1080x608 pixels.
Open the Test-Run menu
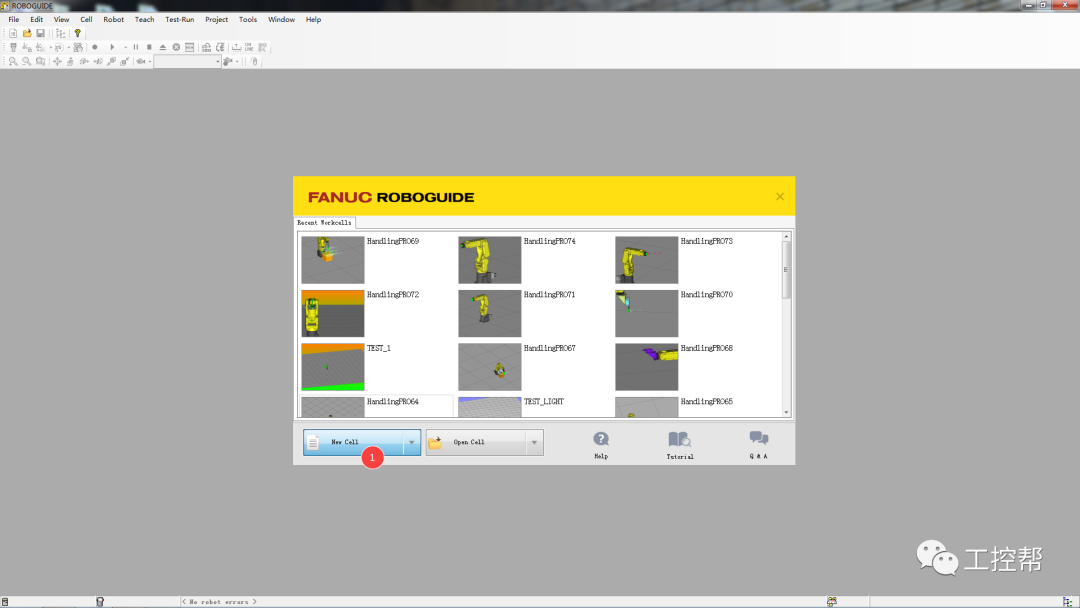click(180, 19)
